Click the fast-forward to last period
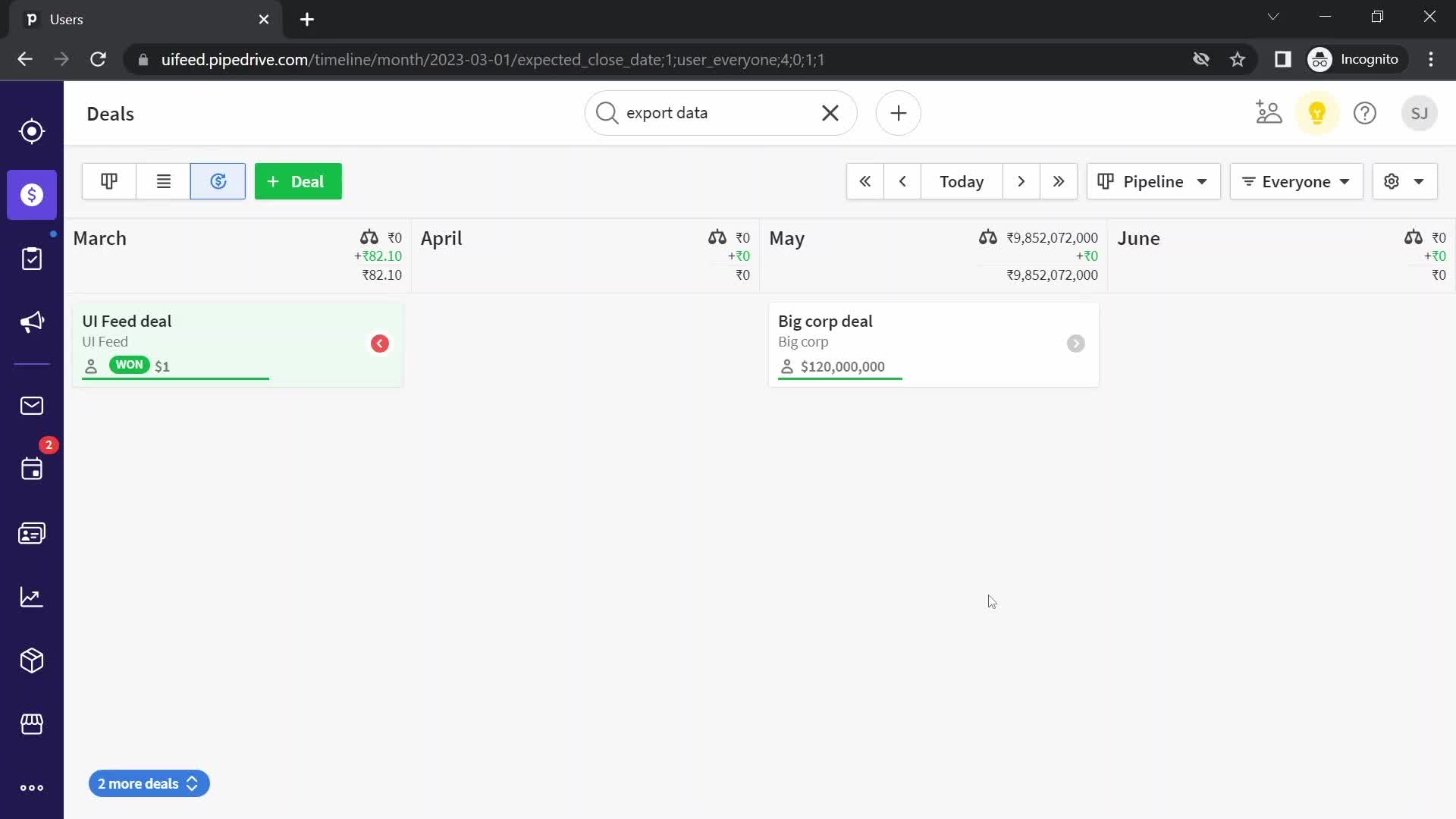This screenshot has width=1456, height=819. (x=1059, y=181)
